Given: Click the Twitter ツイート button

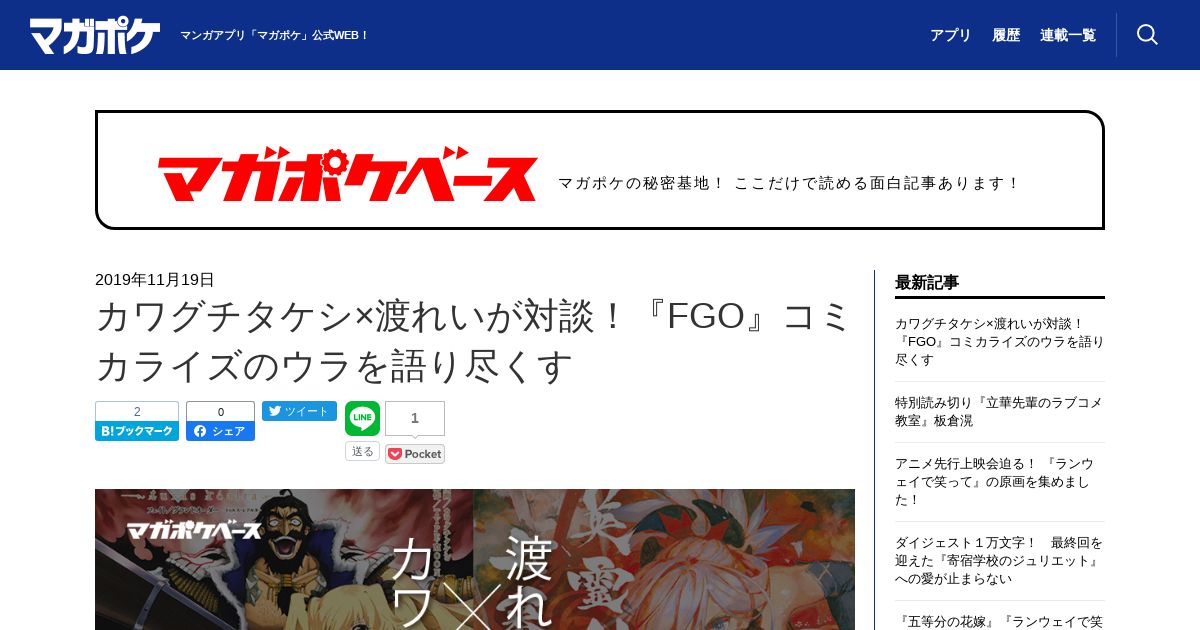Looking at the screenshot, I should pos(299,411).
